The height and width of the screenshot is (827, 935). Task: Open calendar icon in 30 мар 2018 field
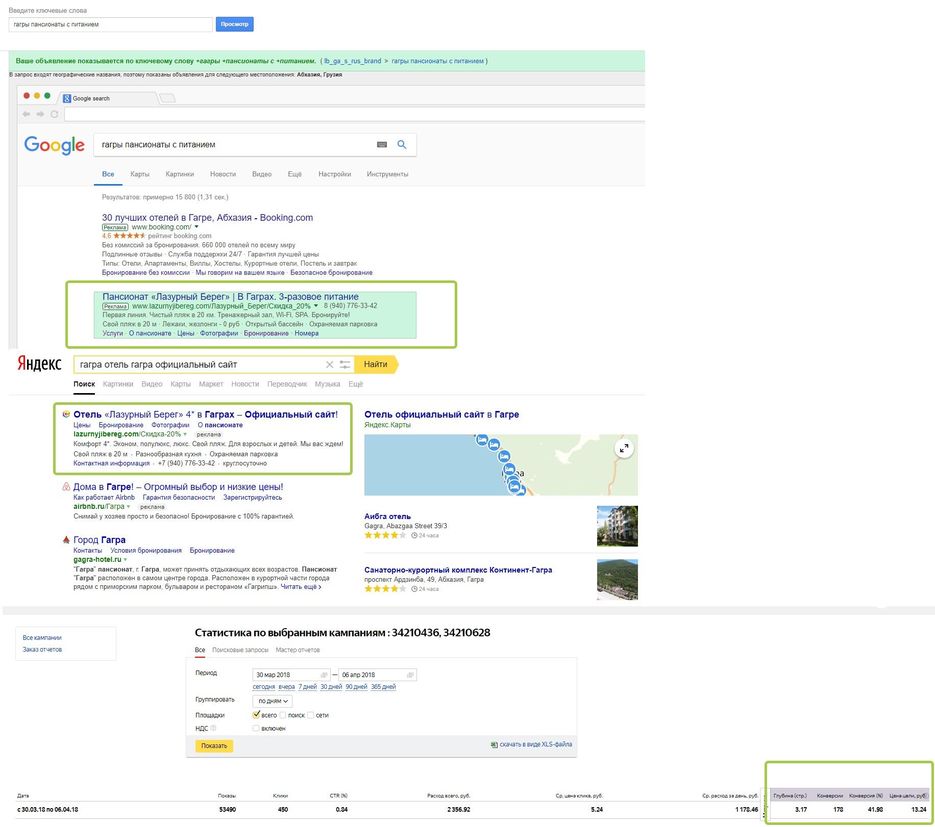pos(324,675)
